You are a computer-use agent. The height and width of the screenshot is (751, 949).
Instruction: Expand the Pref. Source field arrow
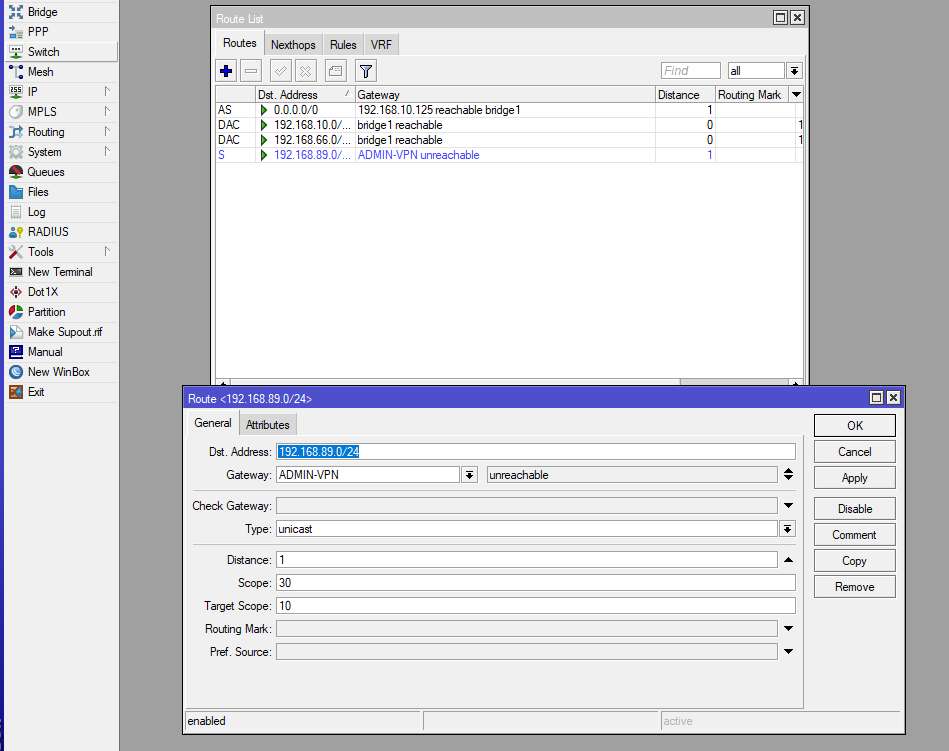pos(788,652)
